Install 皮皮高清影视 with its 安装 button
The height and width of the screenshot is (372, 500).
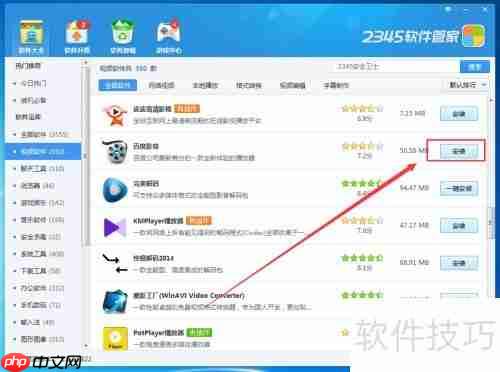[459, 114]
